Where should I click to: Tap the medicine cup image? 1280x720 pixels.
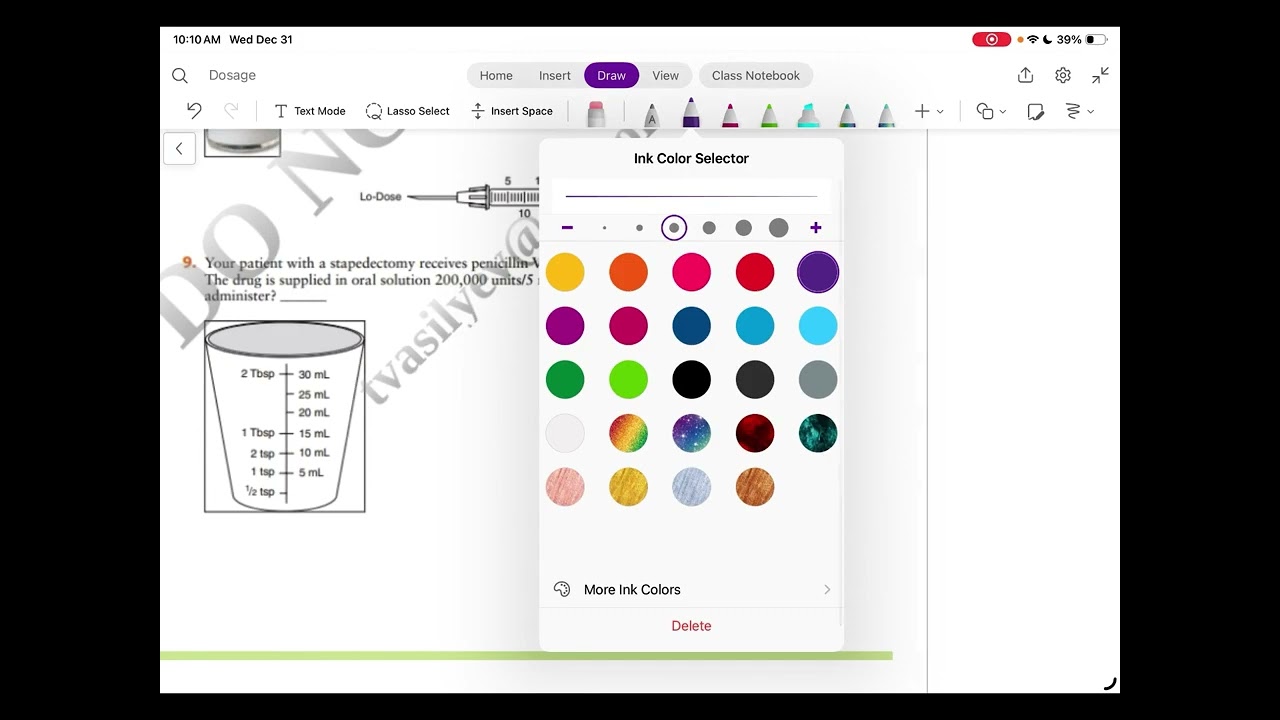point(285,416)
